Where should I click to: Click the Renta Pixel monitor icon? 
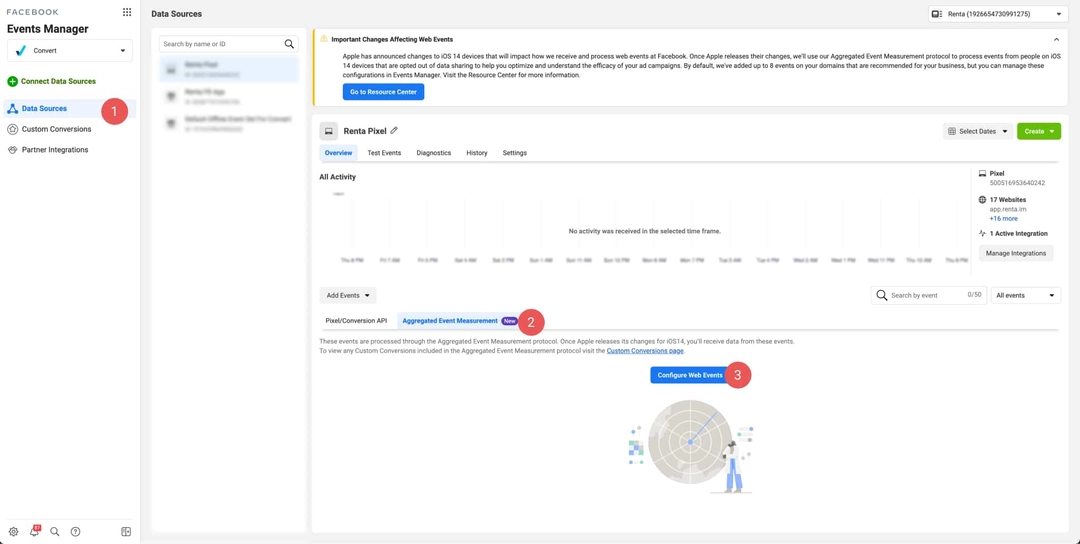tap(329, 131)
